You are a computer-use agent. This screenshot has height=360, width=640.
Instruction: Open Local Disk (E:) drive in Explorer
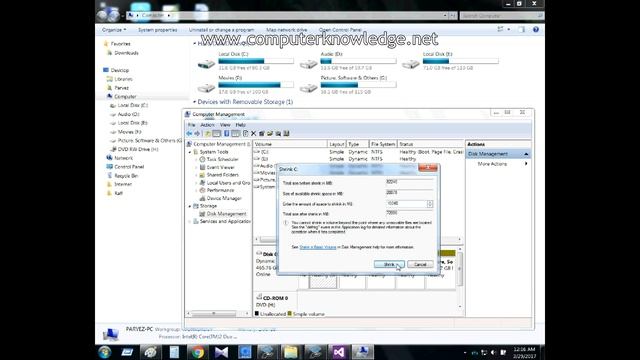coord(450,61)
